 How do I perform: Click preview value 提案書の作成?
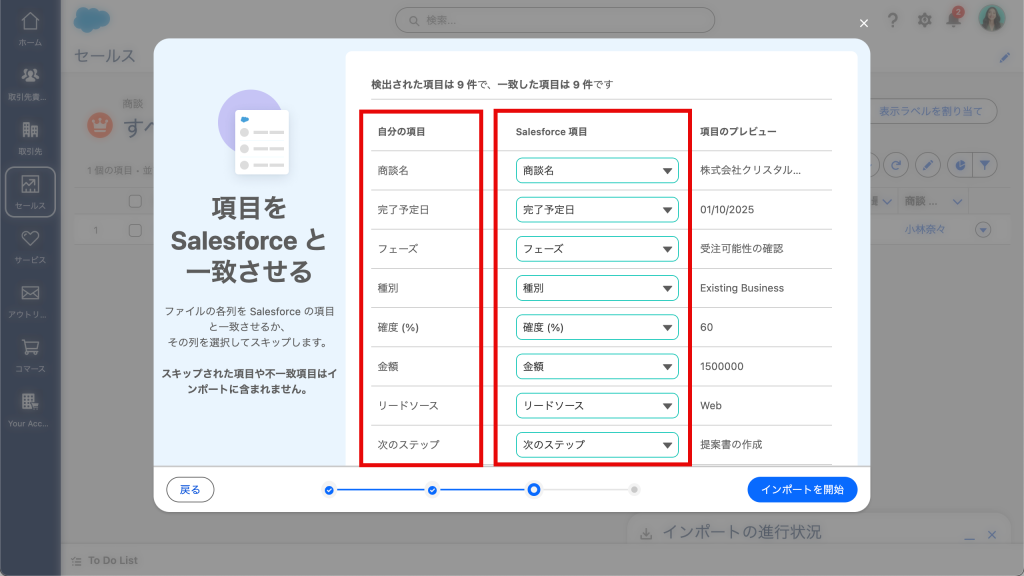(731, 445)
